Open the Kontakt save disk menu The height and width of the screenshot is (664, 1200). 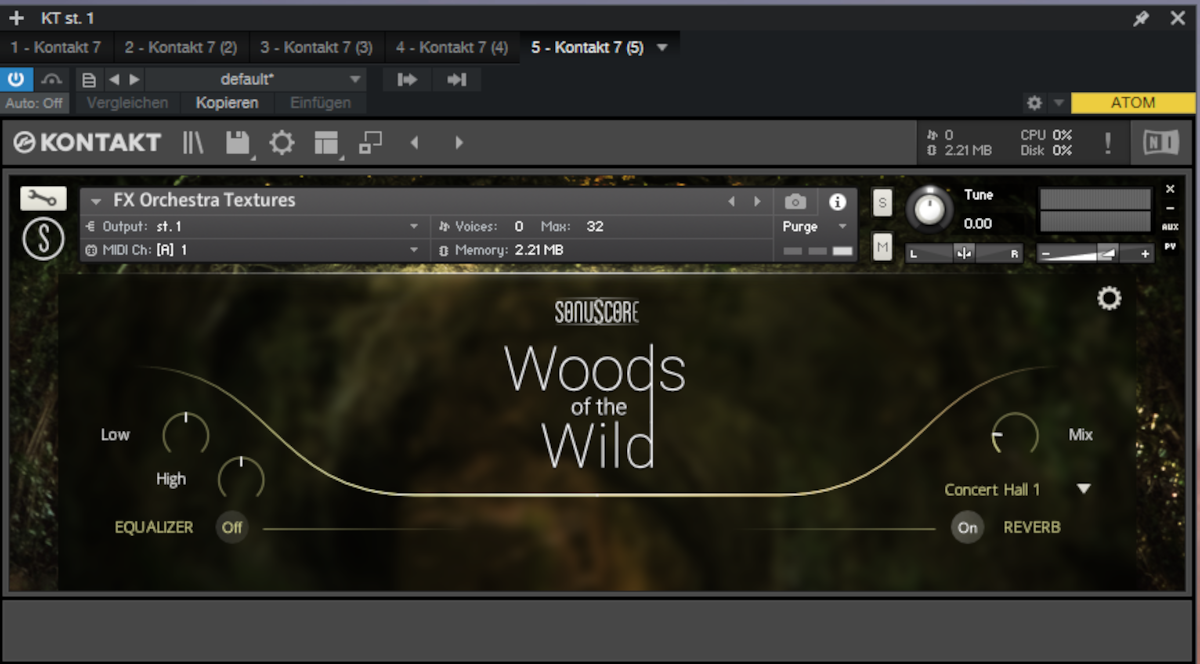238,143
